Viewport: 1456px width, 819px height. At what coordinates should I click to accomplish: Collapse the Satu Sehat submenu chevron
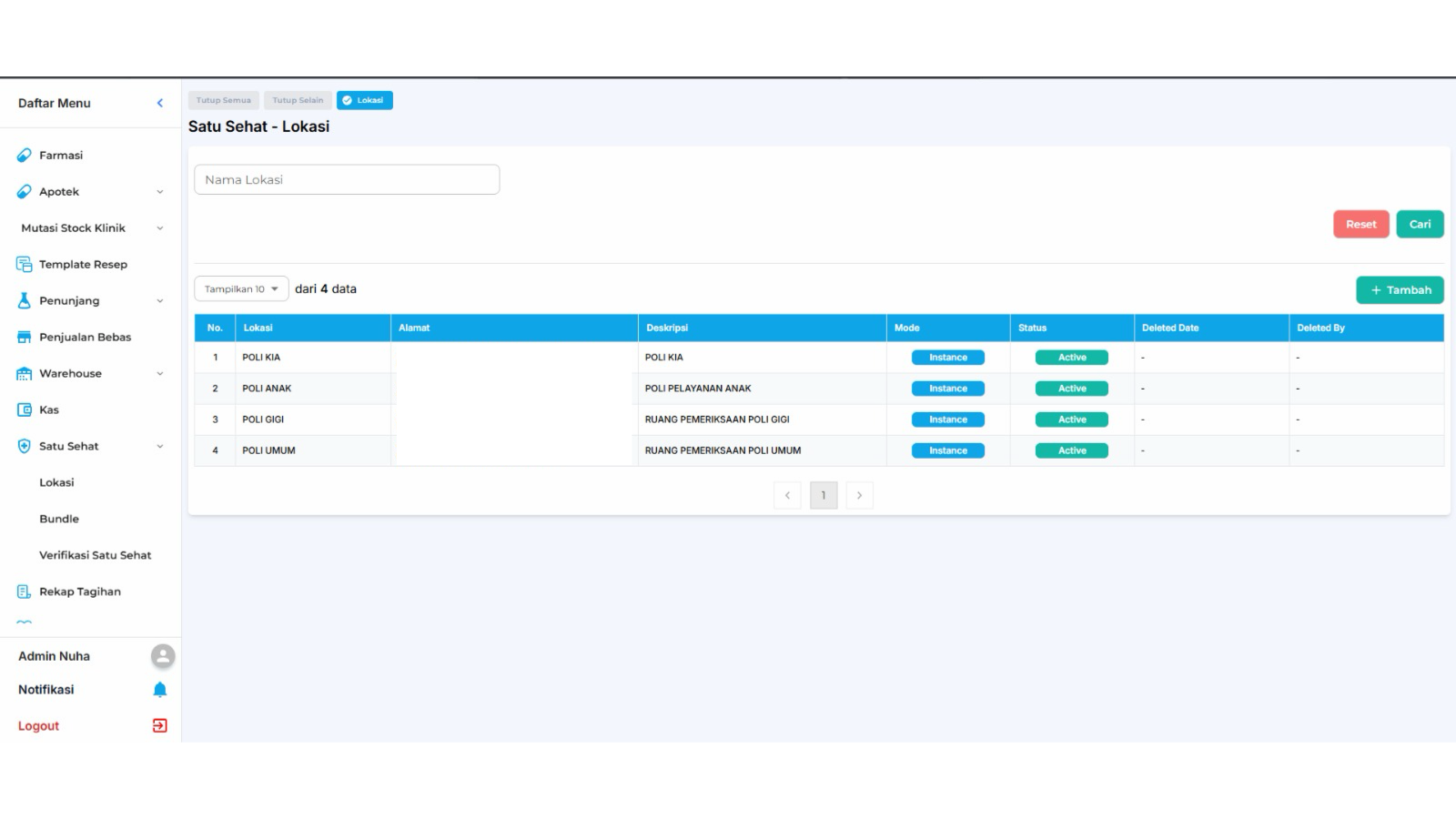click(160, 447)
